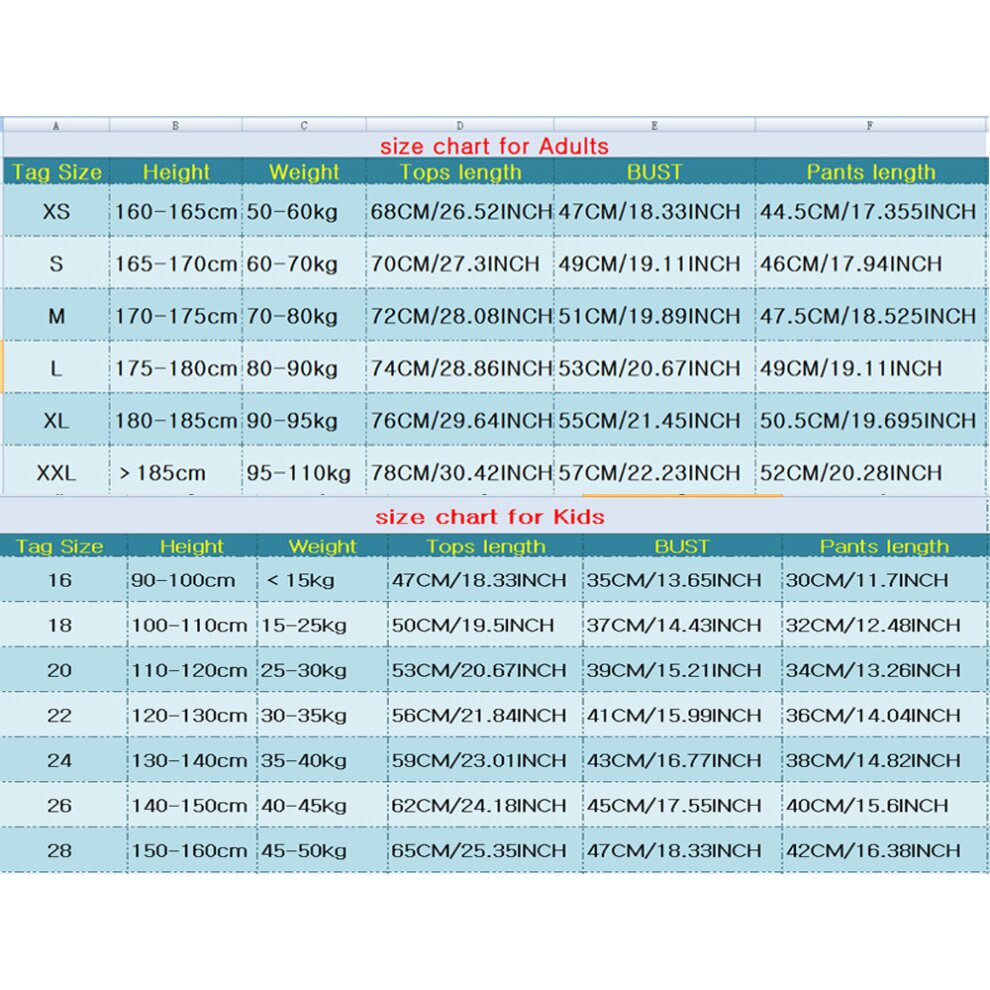990x990 pixels.
Task: Select the '72CM/28.08INCH' tops length cell
Action: [x=460, y=315]
